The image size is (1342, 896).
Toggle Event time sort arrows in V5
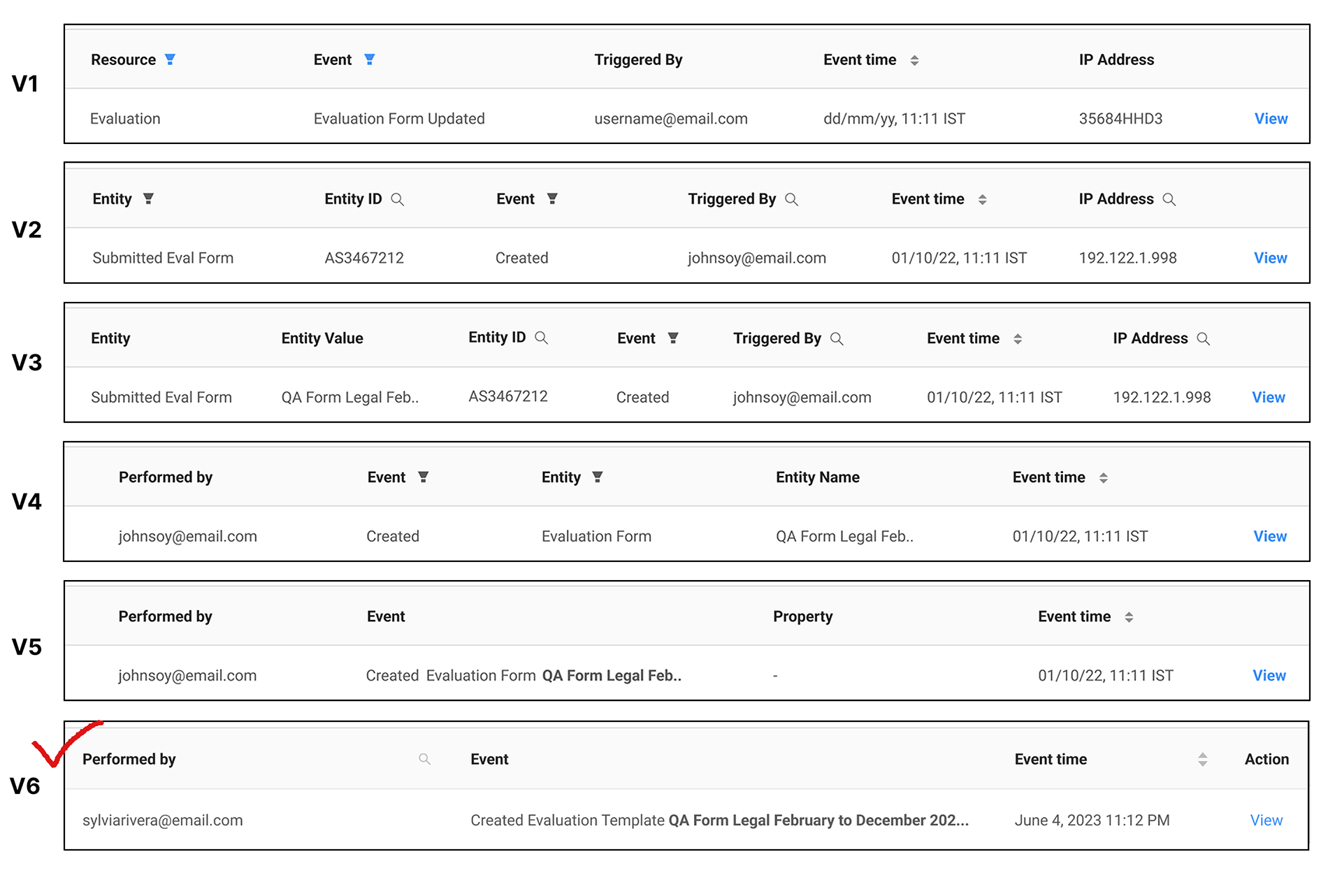(x=1129, y=617)
